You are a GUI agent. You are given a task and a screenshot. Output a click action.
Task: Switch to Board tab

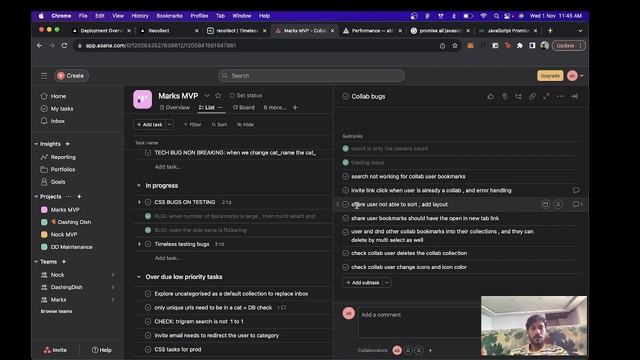point(244,108)
